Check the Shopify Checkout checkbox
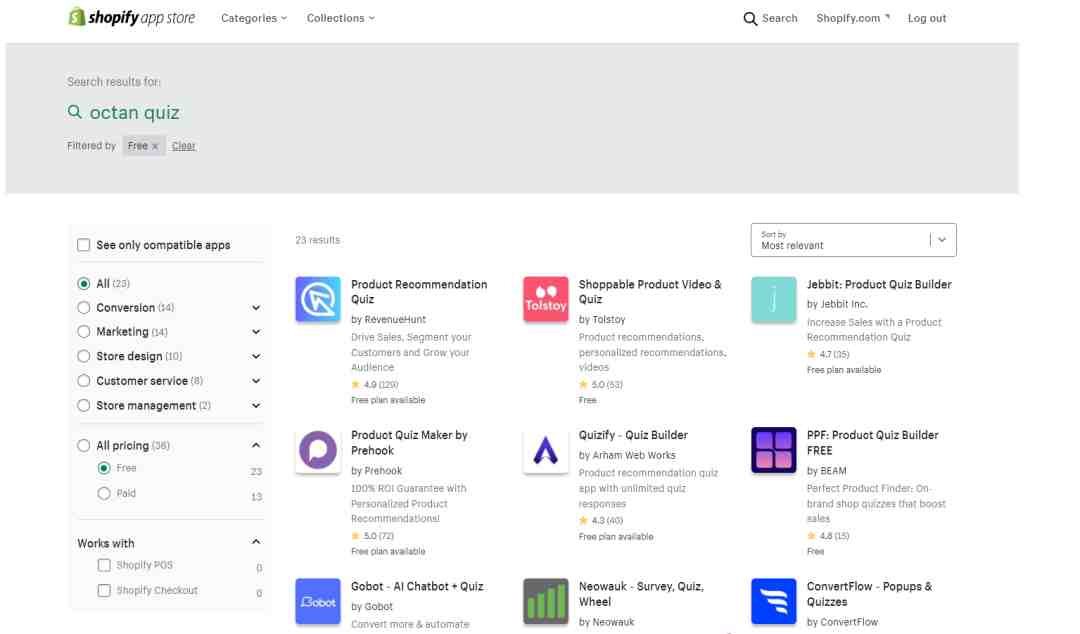This screenshot has width=1080, height=634. tap(104, 591)
